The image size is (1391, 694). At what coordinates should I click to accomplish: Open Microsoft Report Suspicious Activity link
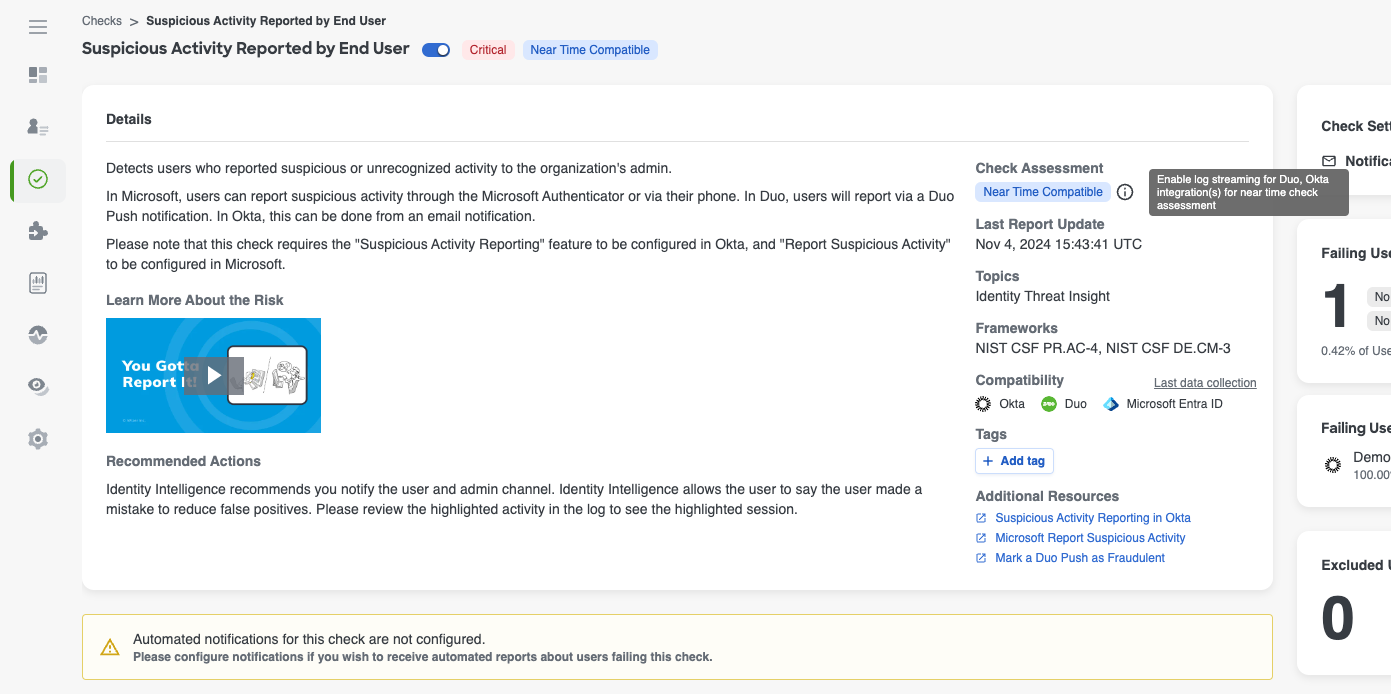point(1089,538)
